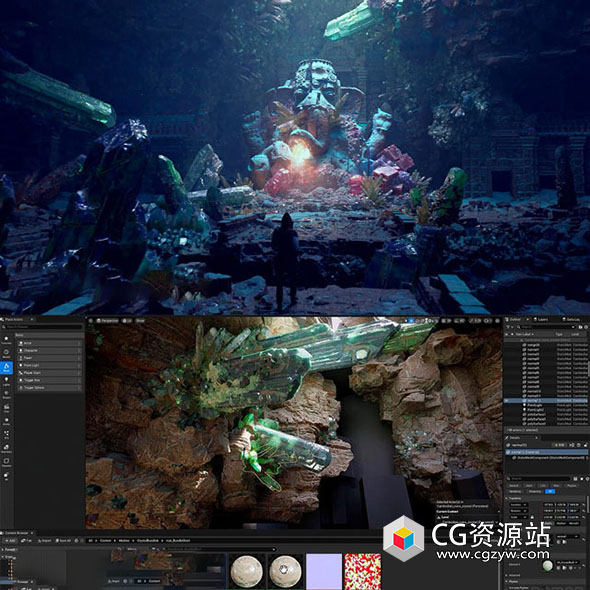Open the Outliner filter funnel icon
590x590 pixels.
click(x=508, y=327)
